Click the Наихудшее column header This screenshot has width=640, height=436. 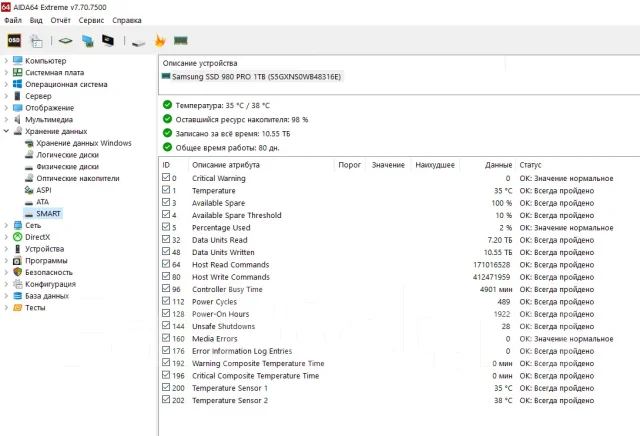pos(435,165)
